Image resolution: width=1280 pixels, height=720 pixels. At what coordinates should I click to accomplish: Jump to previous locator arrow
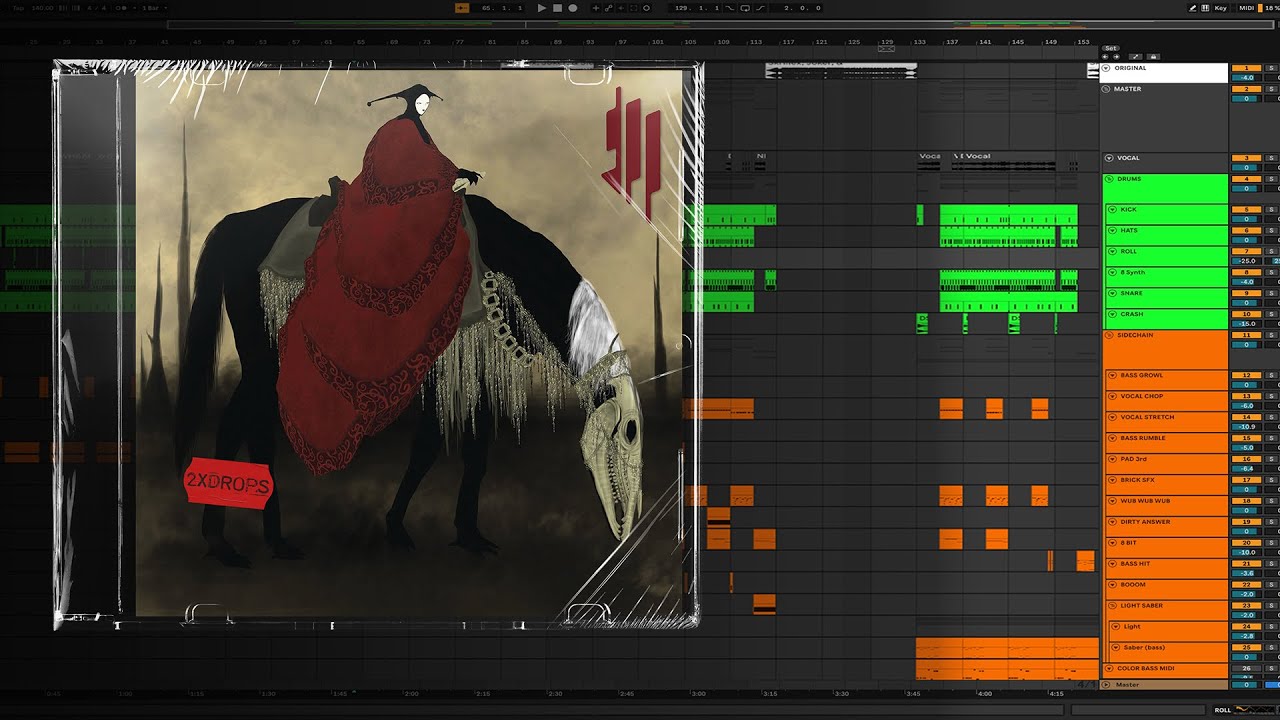1105,56
